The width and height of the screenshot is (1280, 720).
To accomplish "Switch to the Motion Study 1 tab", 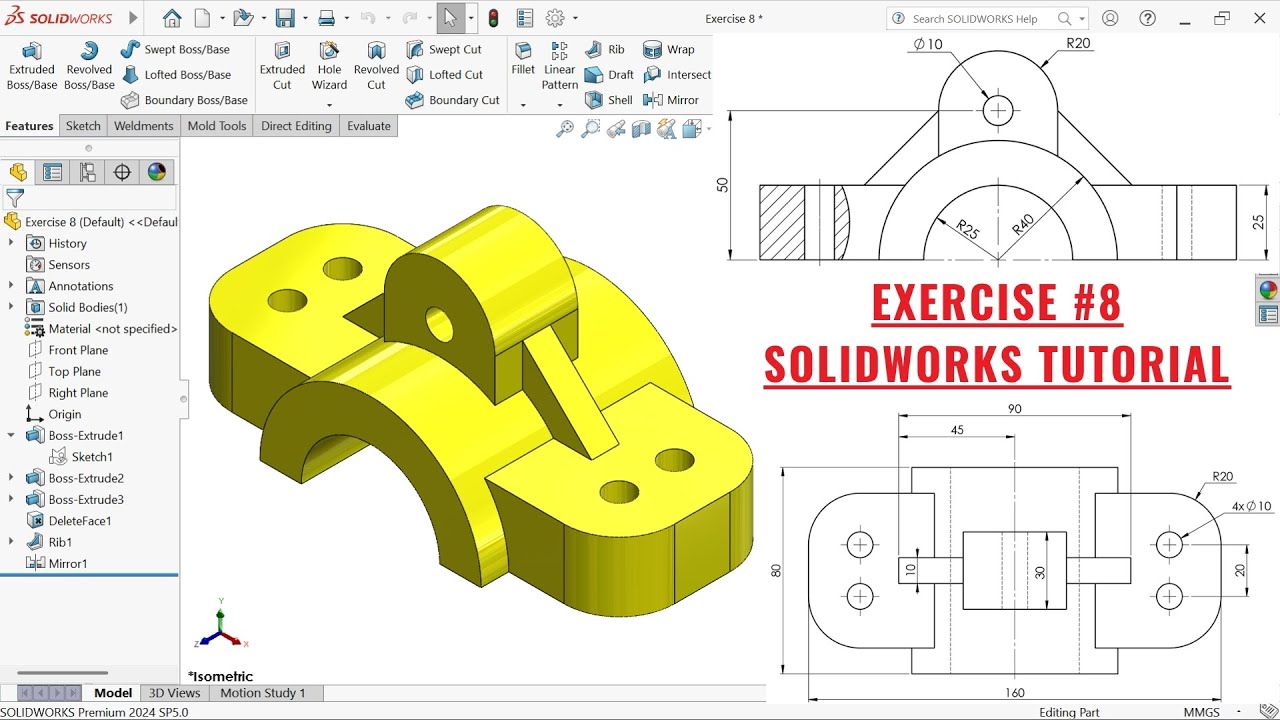I will click(263, 693).
